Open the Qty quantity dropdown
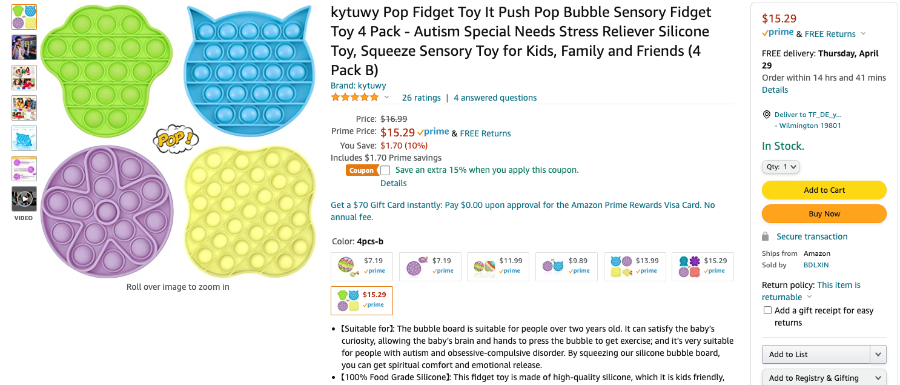This screenshot has width=900, height=385. pyautogui.click(x=781, y=167)
